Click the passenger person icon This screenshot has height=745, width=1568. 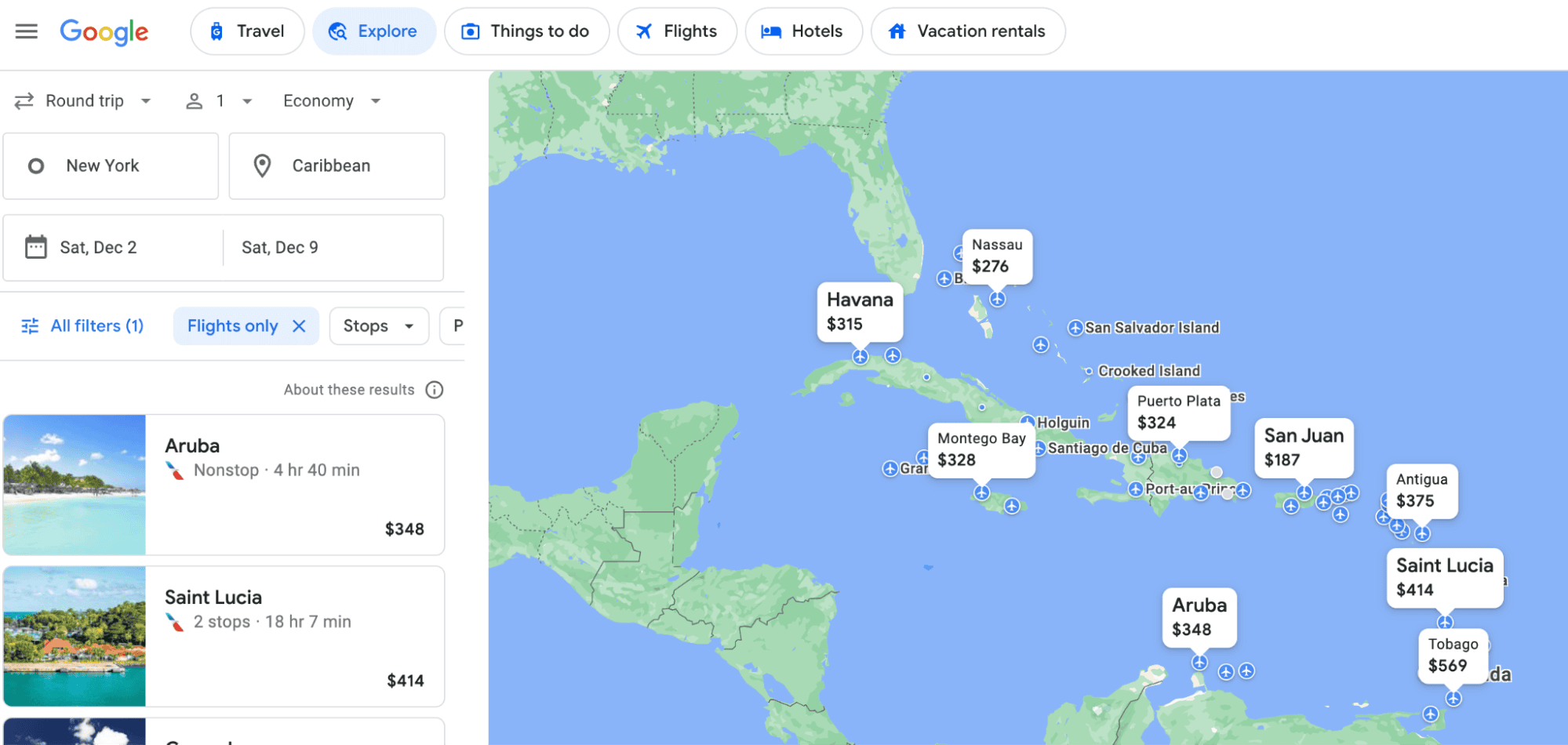pyautogui.click(x=194, y=101)
